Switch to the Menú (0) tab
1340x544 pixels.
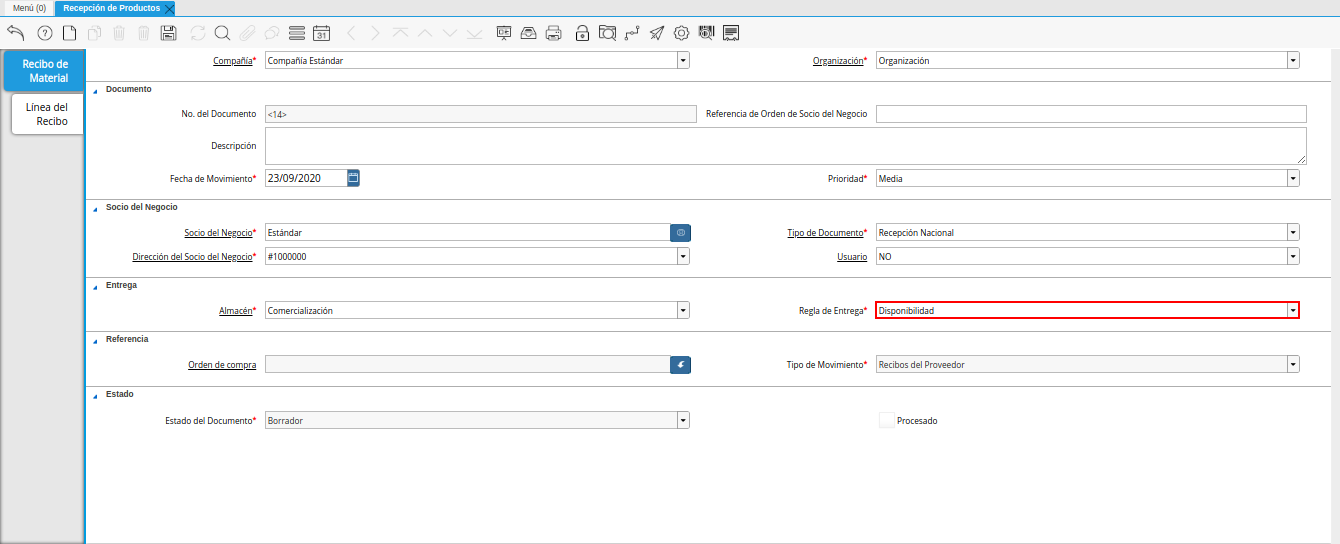tap(29, 8)
